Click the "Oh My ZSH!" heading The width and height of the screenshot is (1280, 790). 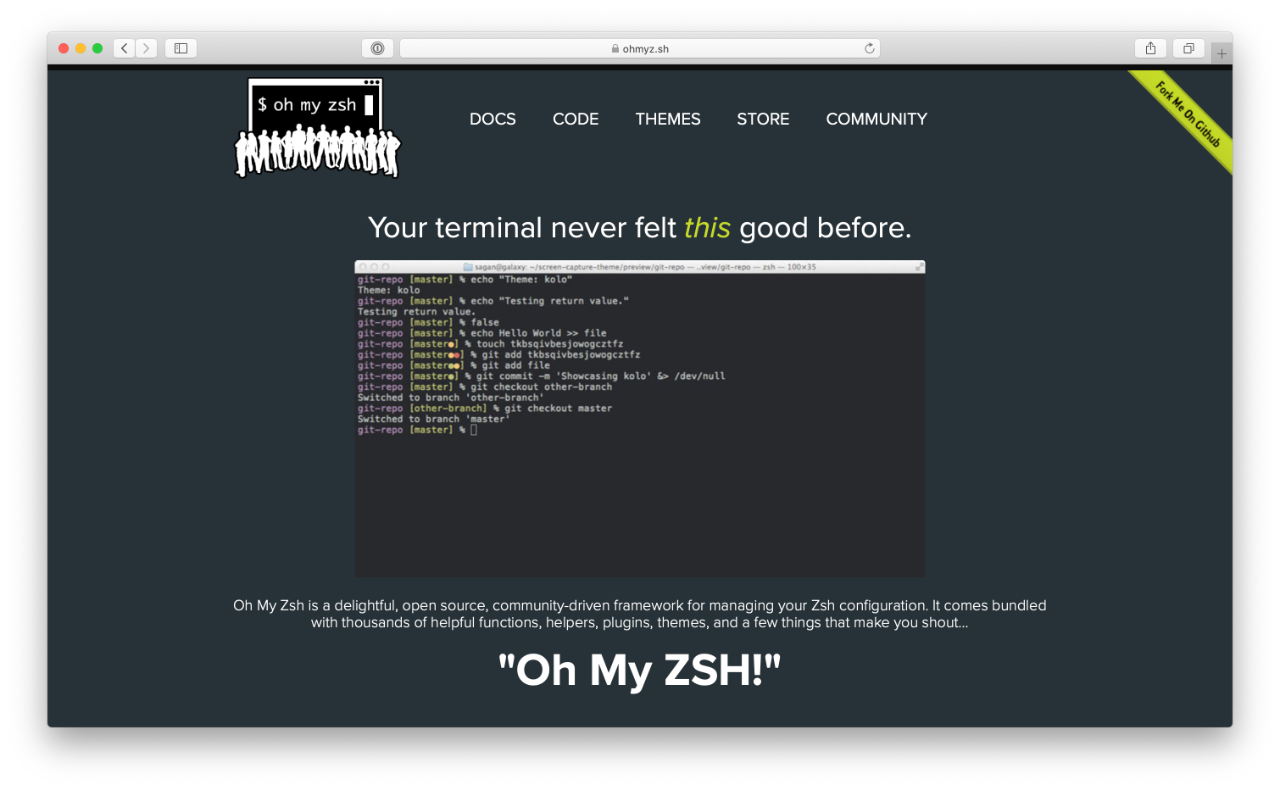[640, 670]
